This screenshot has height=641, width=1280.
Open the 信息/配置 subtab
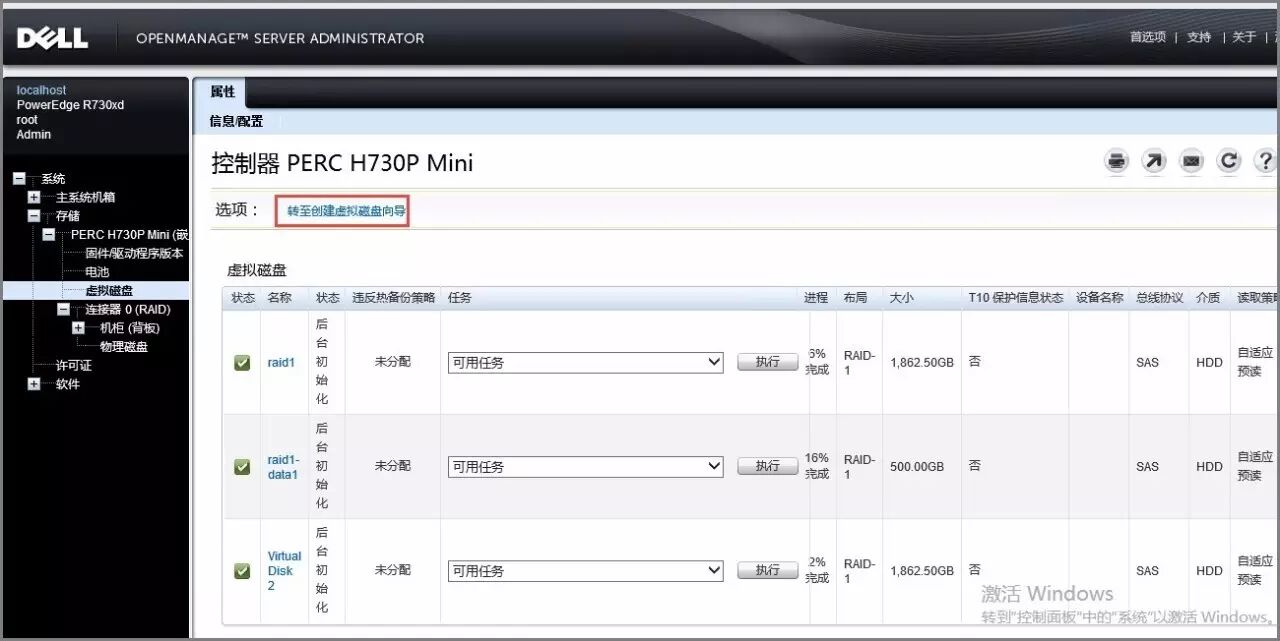(236, 121)
